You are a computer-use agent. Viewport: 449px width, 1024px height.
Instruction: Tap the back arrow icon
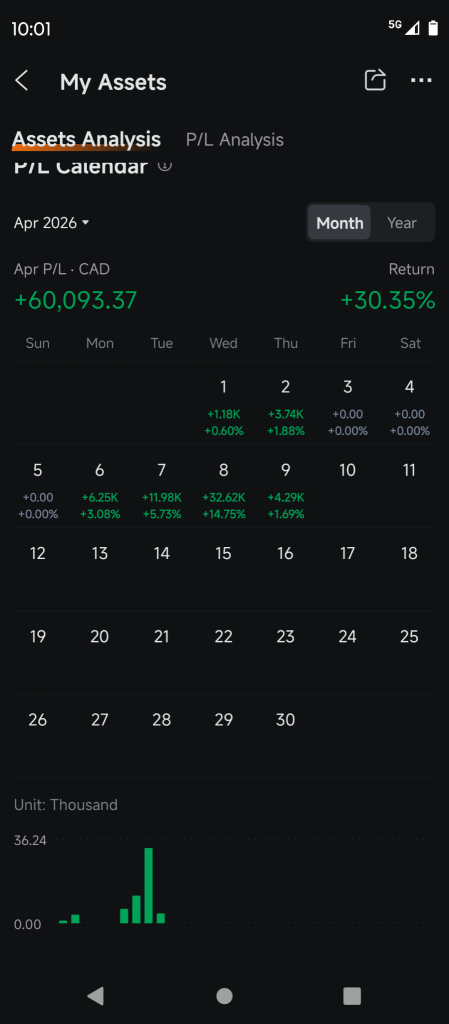(22, 82)
